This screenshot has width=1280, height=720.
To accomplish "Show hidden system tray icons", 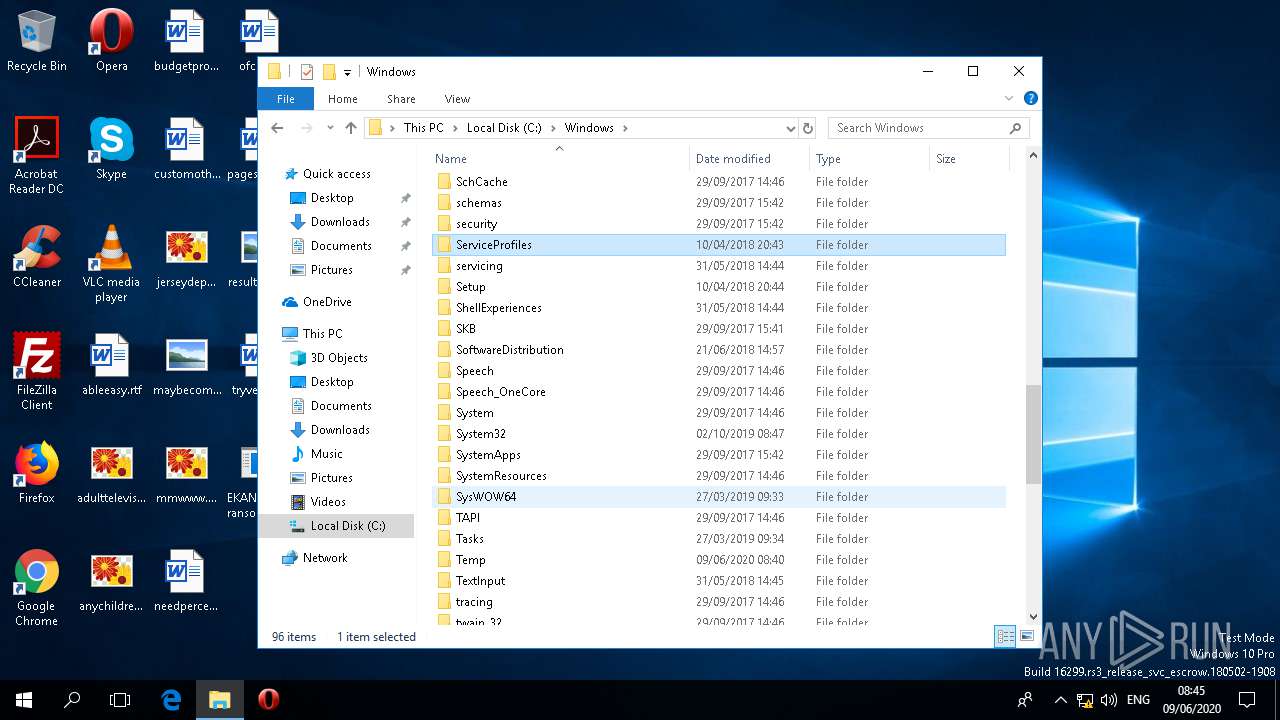I will tap(1061, 700).
